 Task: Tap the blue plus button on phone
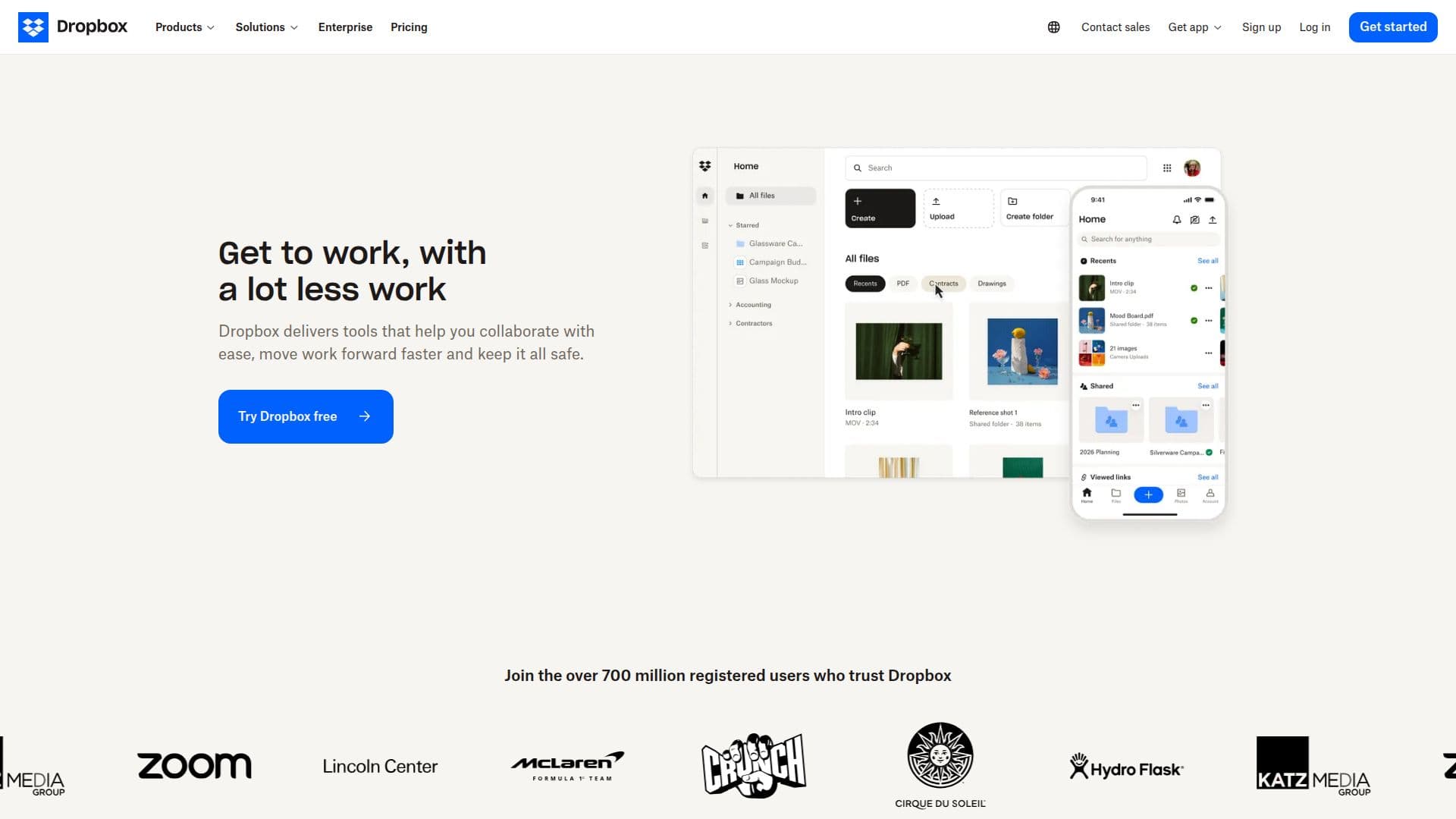[x=1148, y=494]
